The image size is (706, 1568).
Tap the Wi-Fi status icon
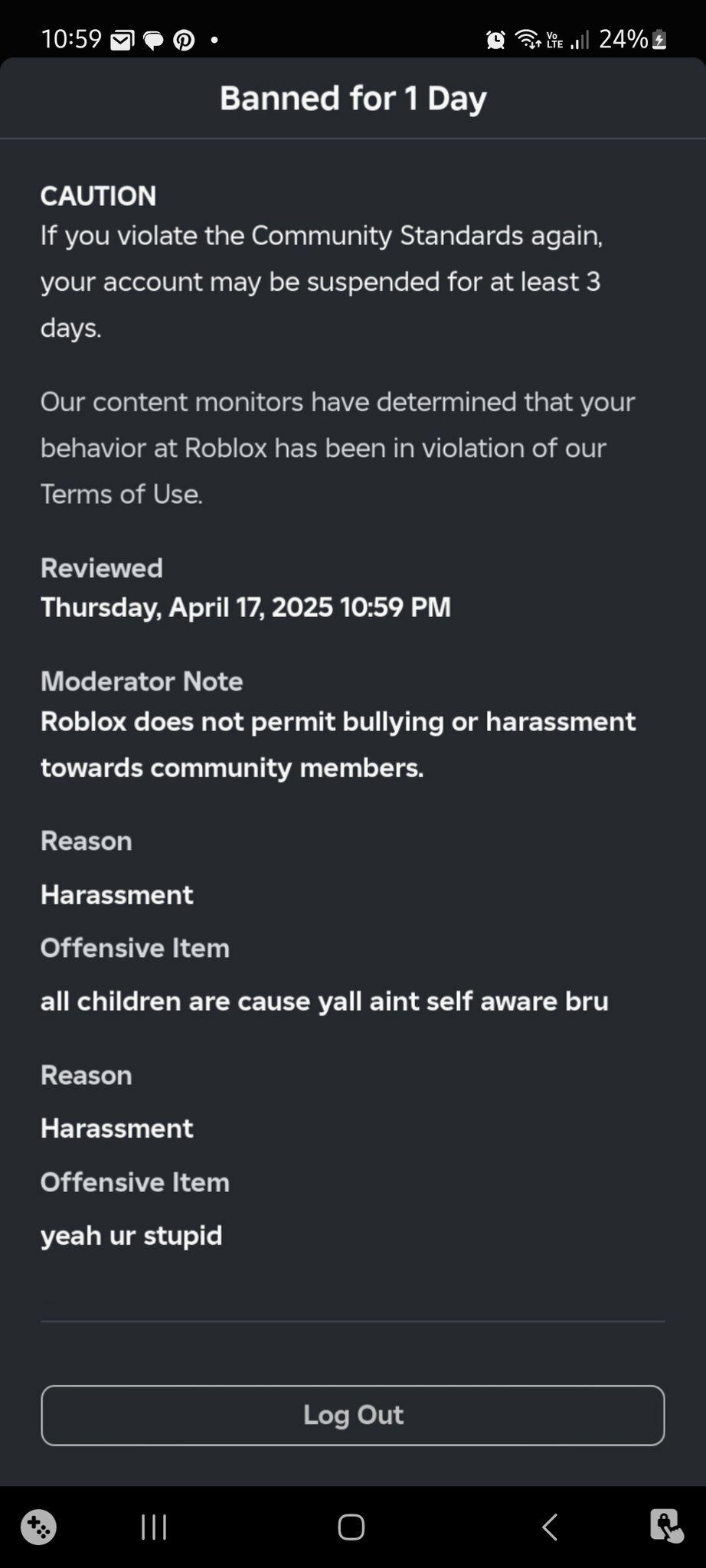[528, 39]
